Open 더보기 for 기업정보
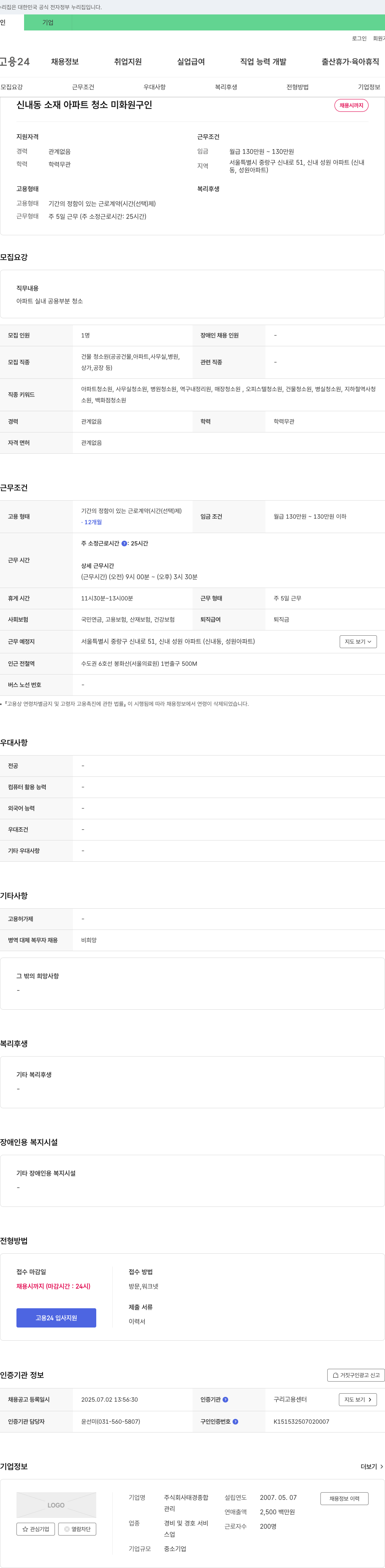Screen dimensions: 385x1568 [372, 1466]
